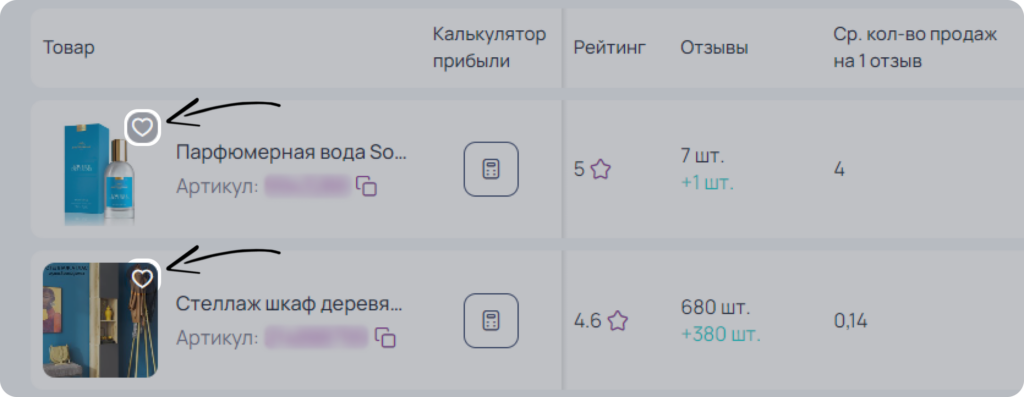Click the Ср. кол-во продаж header

tap(915, 48)
